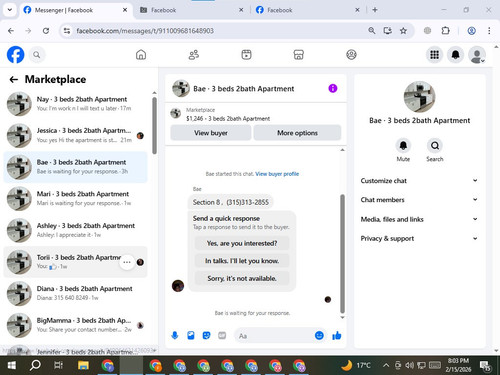The height and width of the screenshot is (375, 500).
Task: Open the View buyer profile link
Action: coord(277,174)
